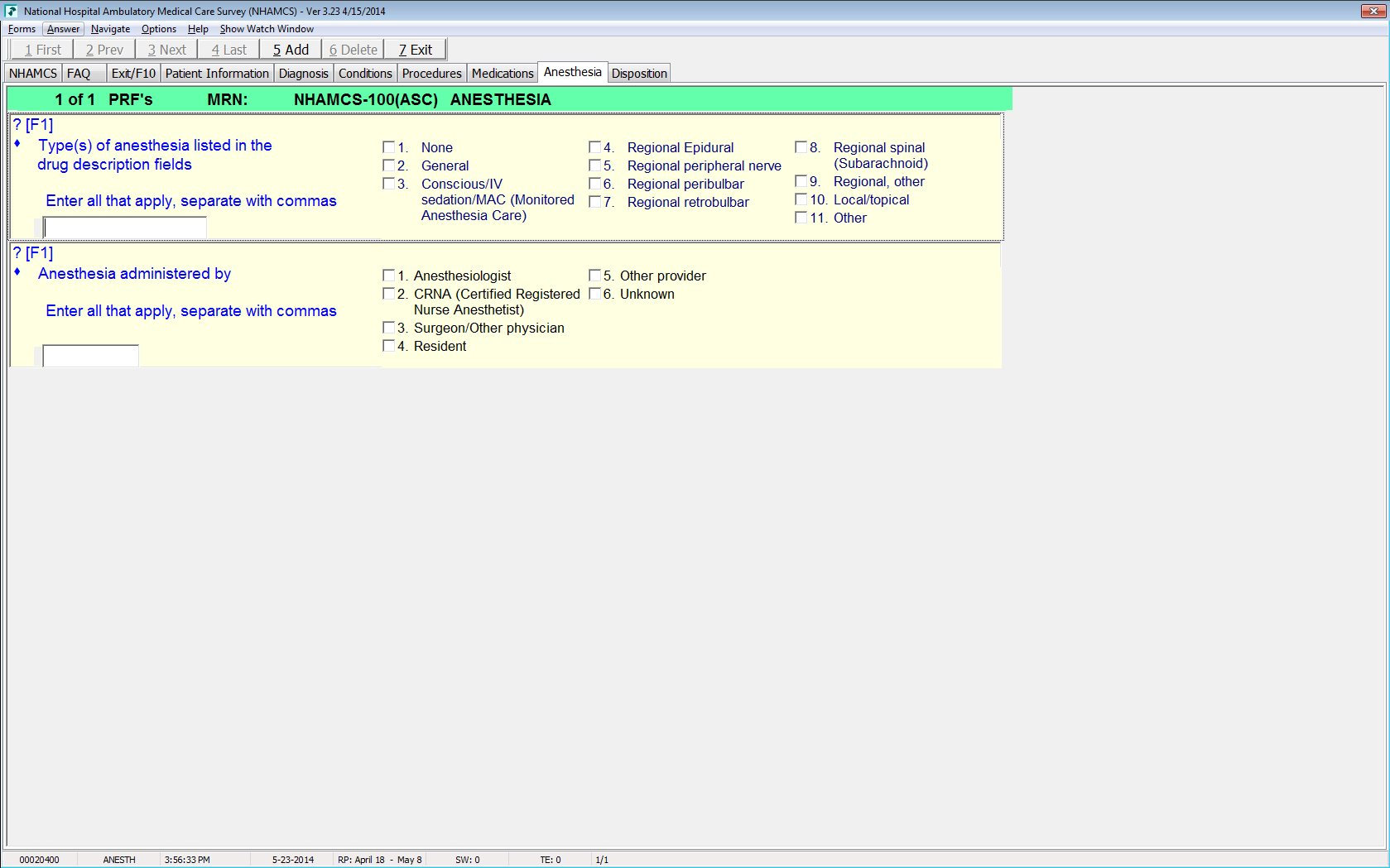Image resolution: width=1390 pixels, height=868 pixels.
Task: Check the None anesthesia type box
Action: click(x=388, y=147)
